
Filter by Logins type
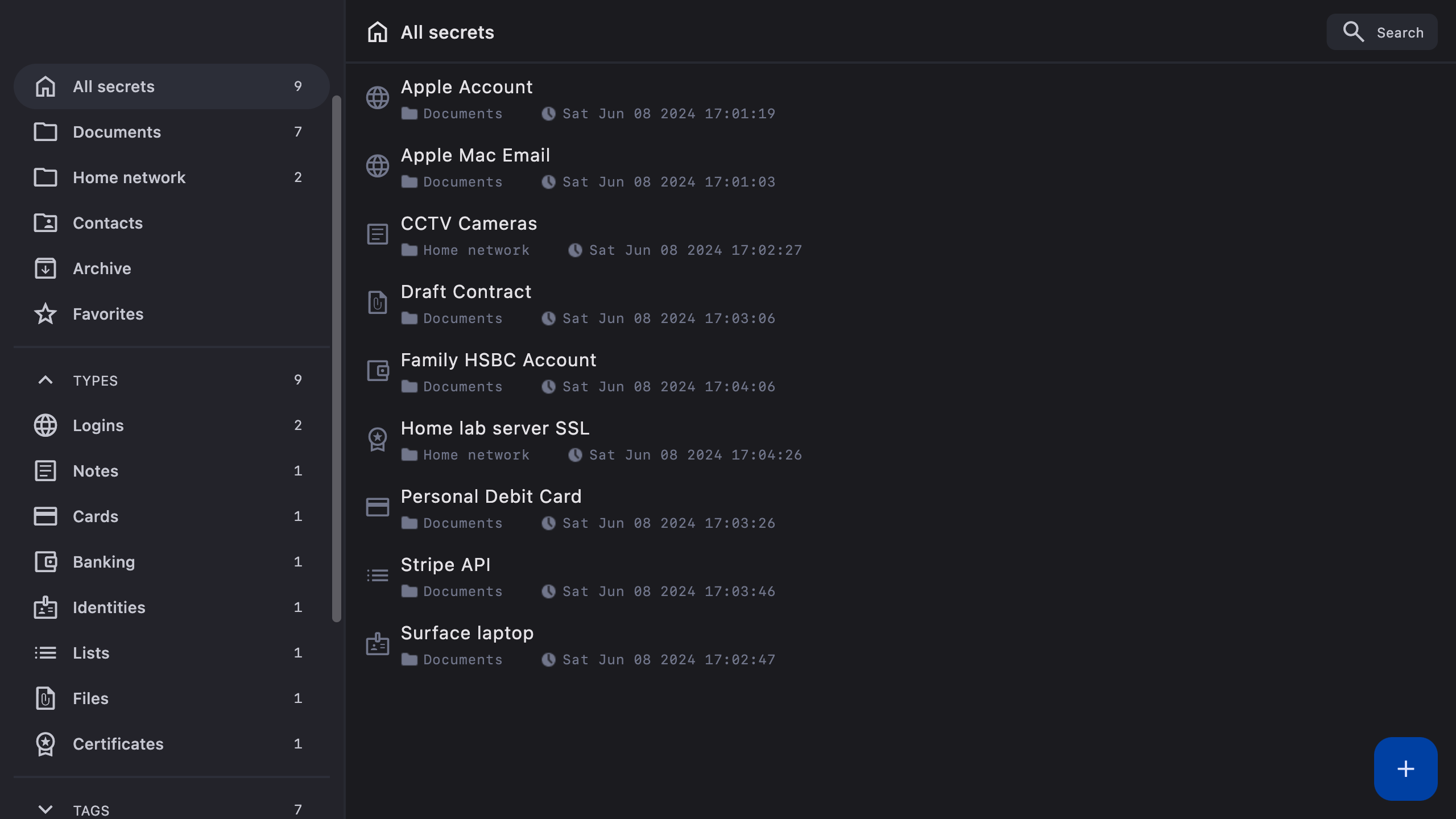(98, 425)
